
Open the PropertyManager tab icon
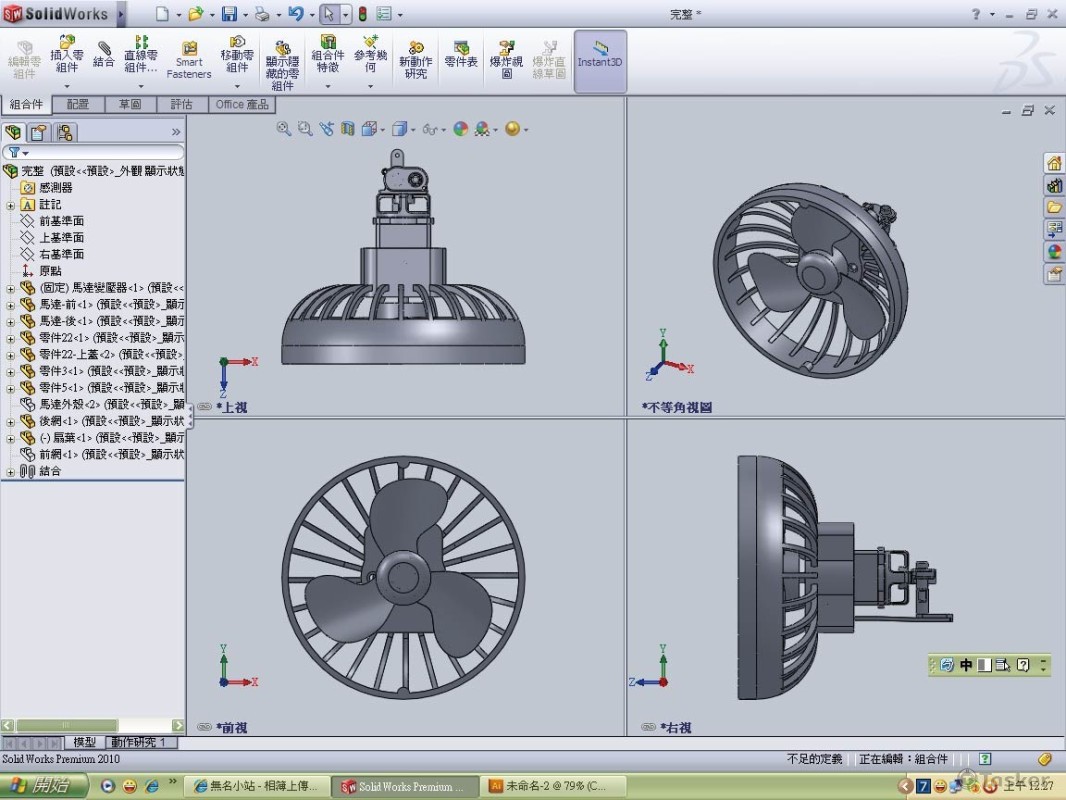[38, 132]
